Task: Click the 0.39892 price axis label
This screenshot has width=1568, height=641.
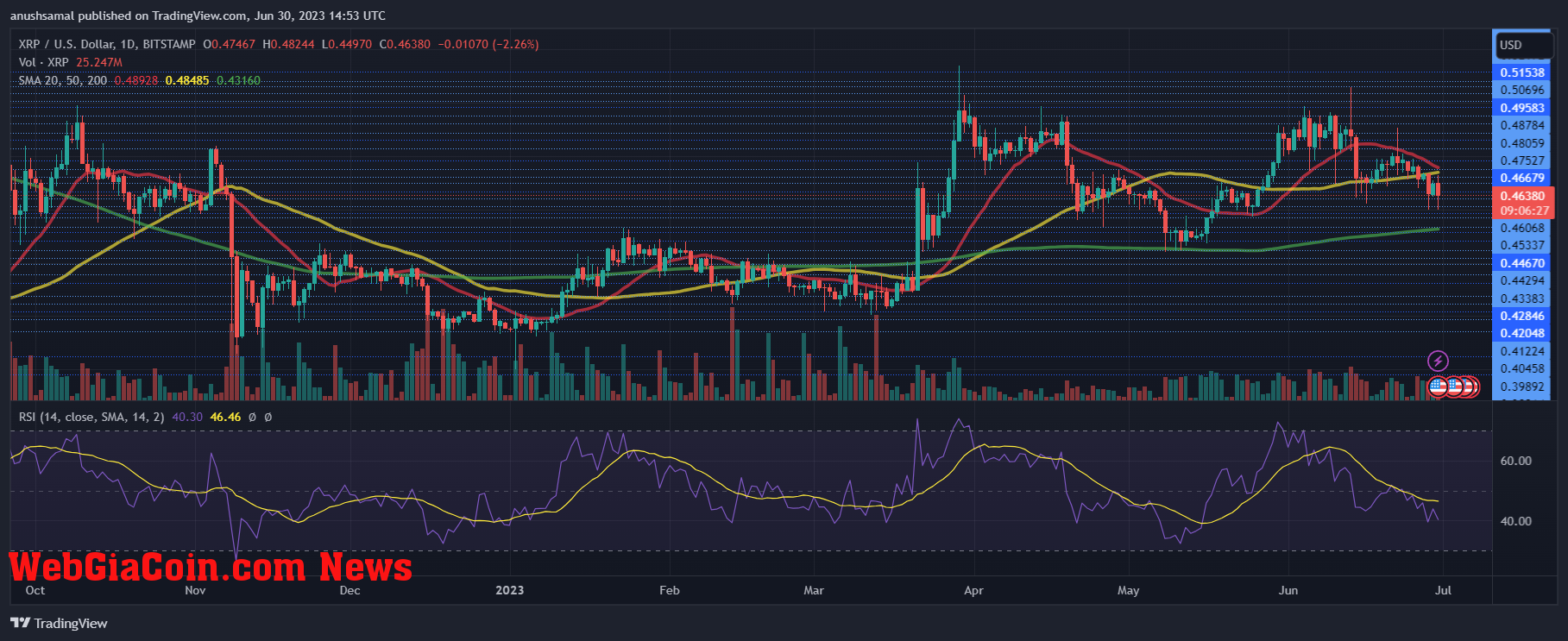Action: pos(1522,386)
